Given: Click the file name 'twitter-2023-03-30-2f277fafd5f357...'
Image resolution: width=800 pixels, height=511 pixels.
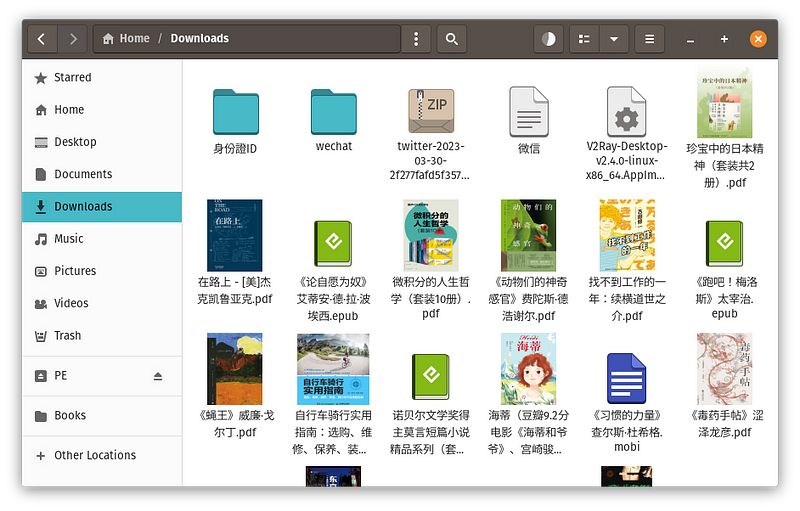Looking at the screenshot, I should (430, 161).
